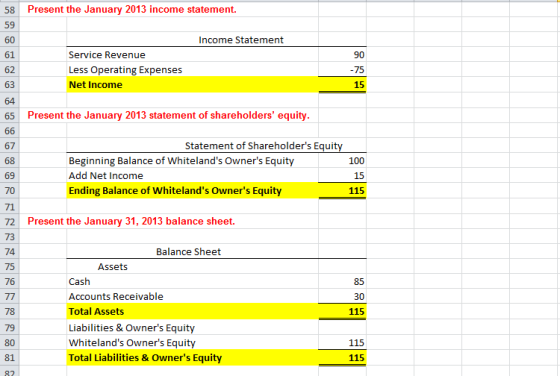Select the highlighted 'Total Assets' label
The width and height of the screenshot is (560, 376).
[x=192, y=312]
